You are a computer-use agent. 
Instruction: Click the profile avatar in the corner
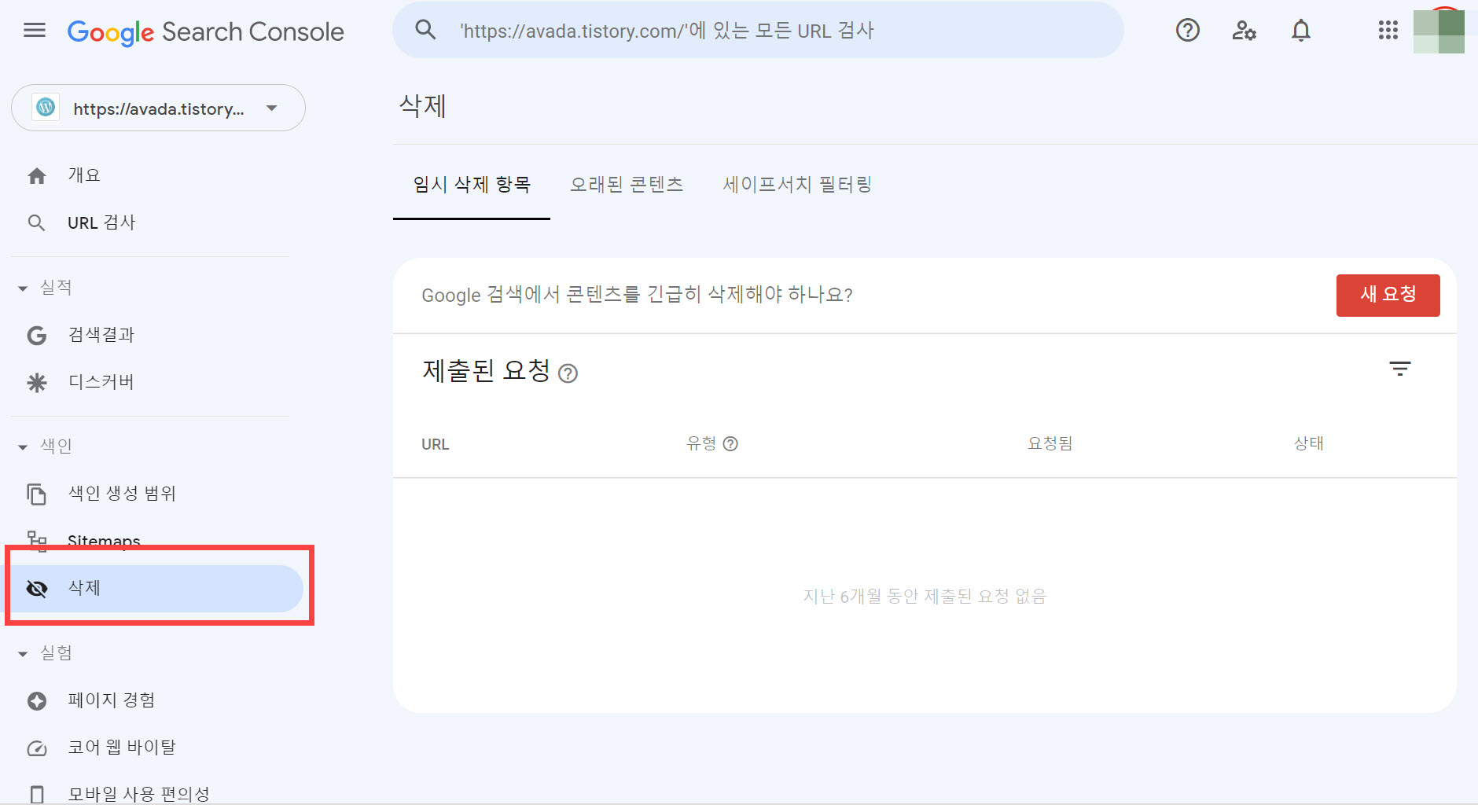[x=1439, y=31]
